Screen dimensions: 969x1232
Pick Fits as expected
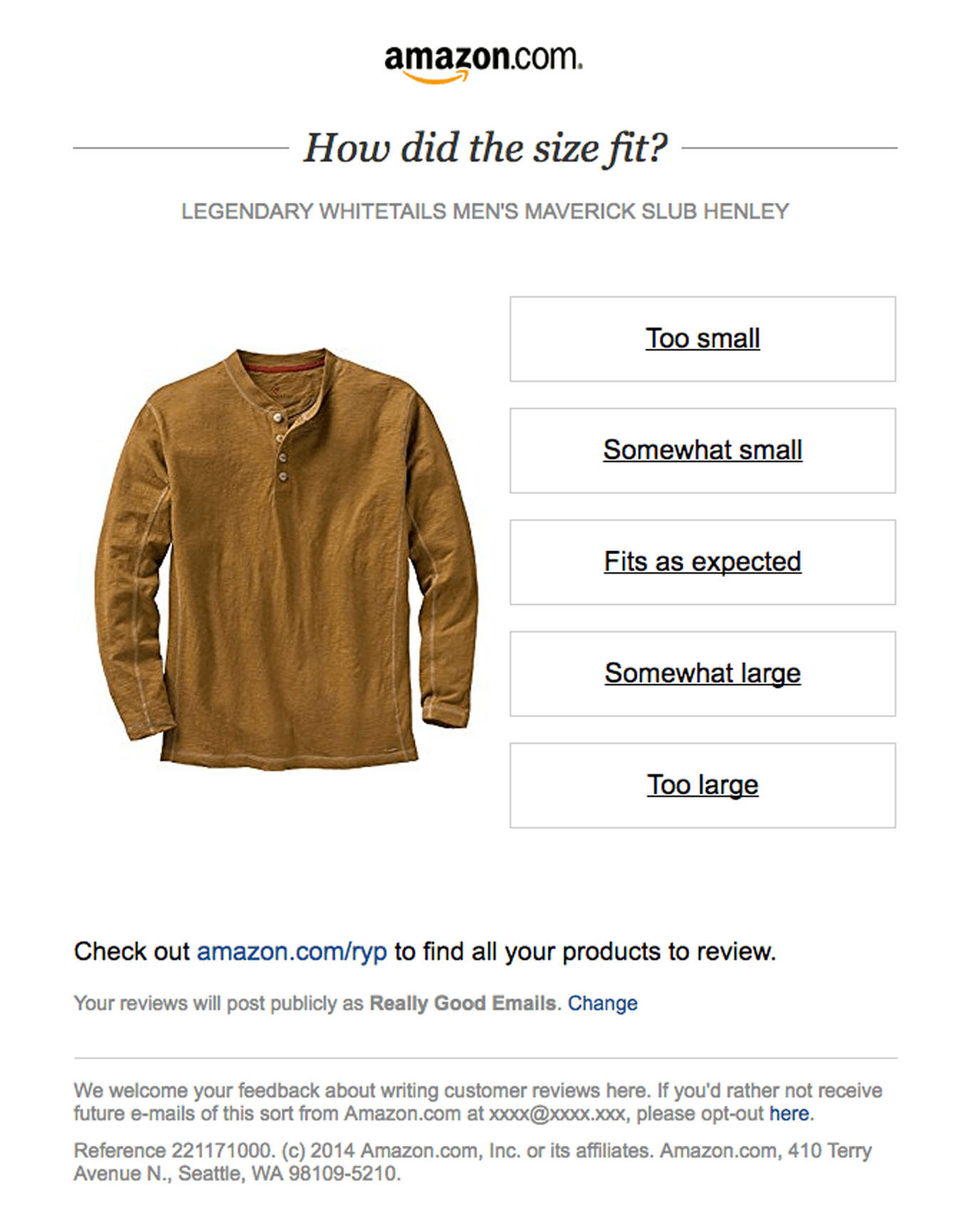[x=703, y=563]
